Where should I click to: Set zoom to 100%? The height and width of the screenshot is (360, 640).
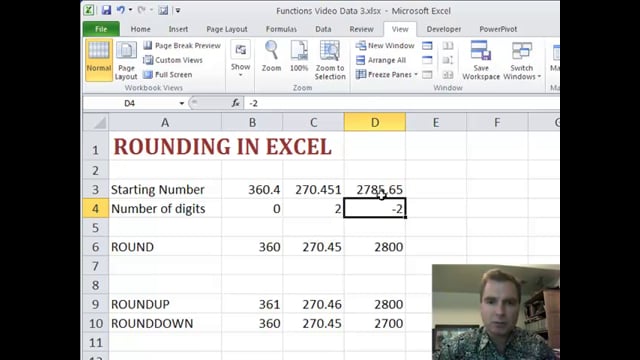click(299, 56)
